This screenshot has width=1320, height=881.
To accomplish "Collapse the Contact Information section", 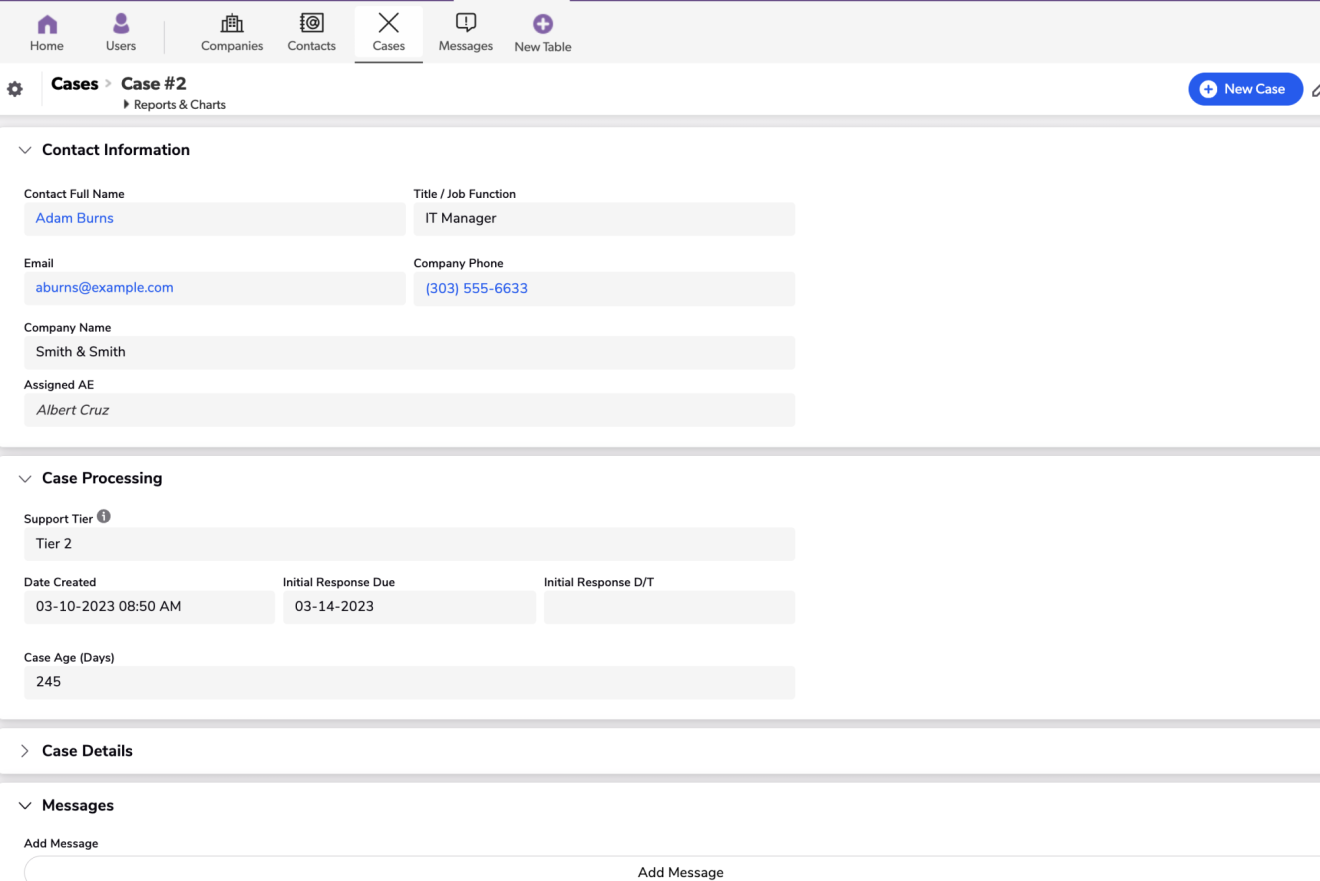I will (x=25, y=150).
